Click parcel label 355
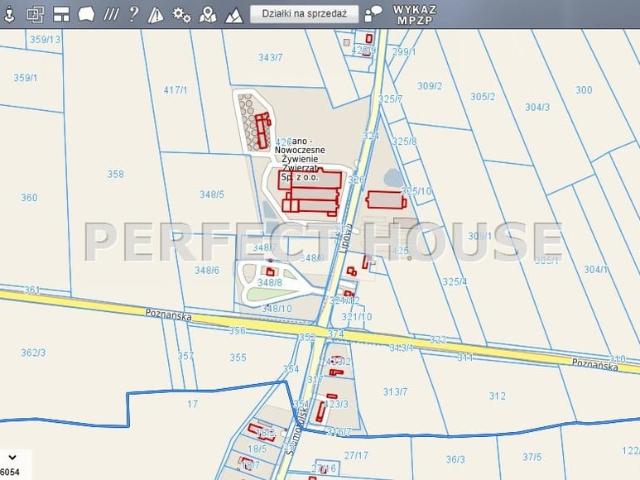Screen dimensions: 640x480 pos(238,358)
